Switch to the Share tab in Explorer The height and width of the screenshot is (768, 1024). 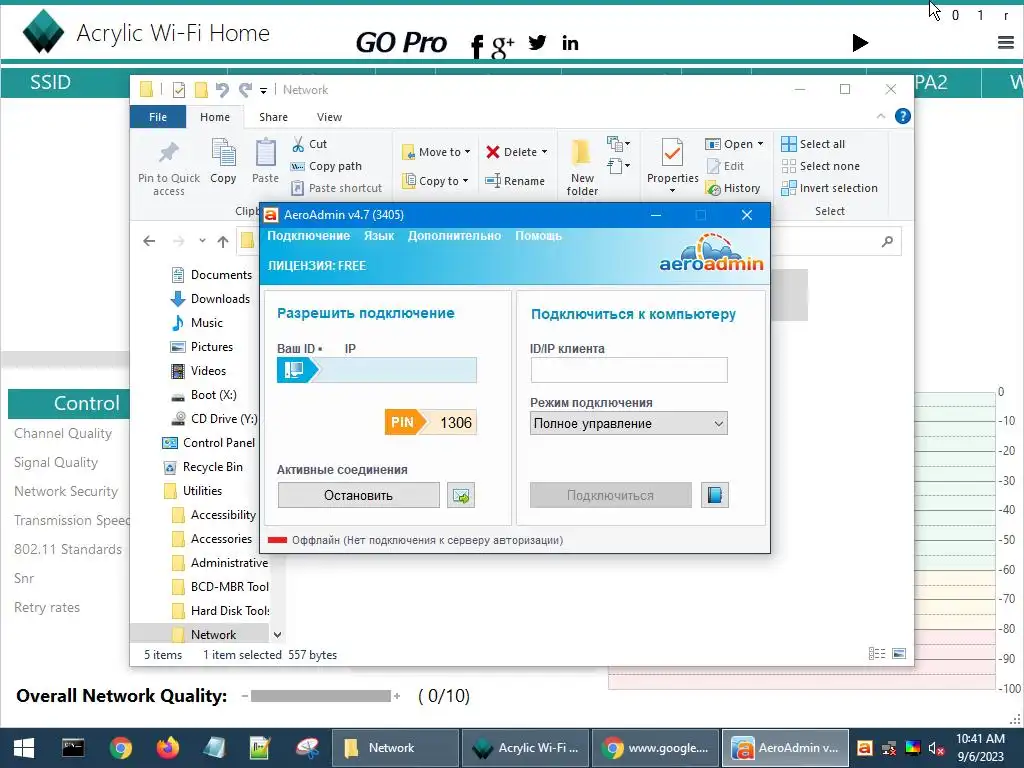click(x=273, y=117)
